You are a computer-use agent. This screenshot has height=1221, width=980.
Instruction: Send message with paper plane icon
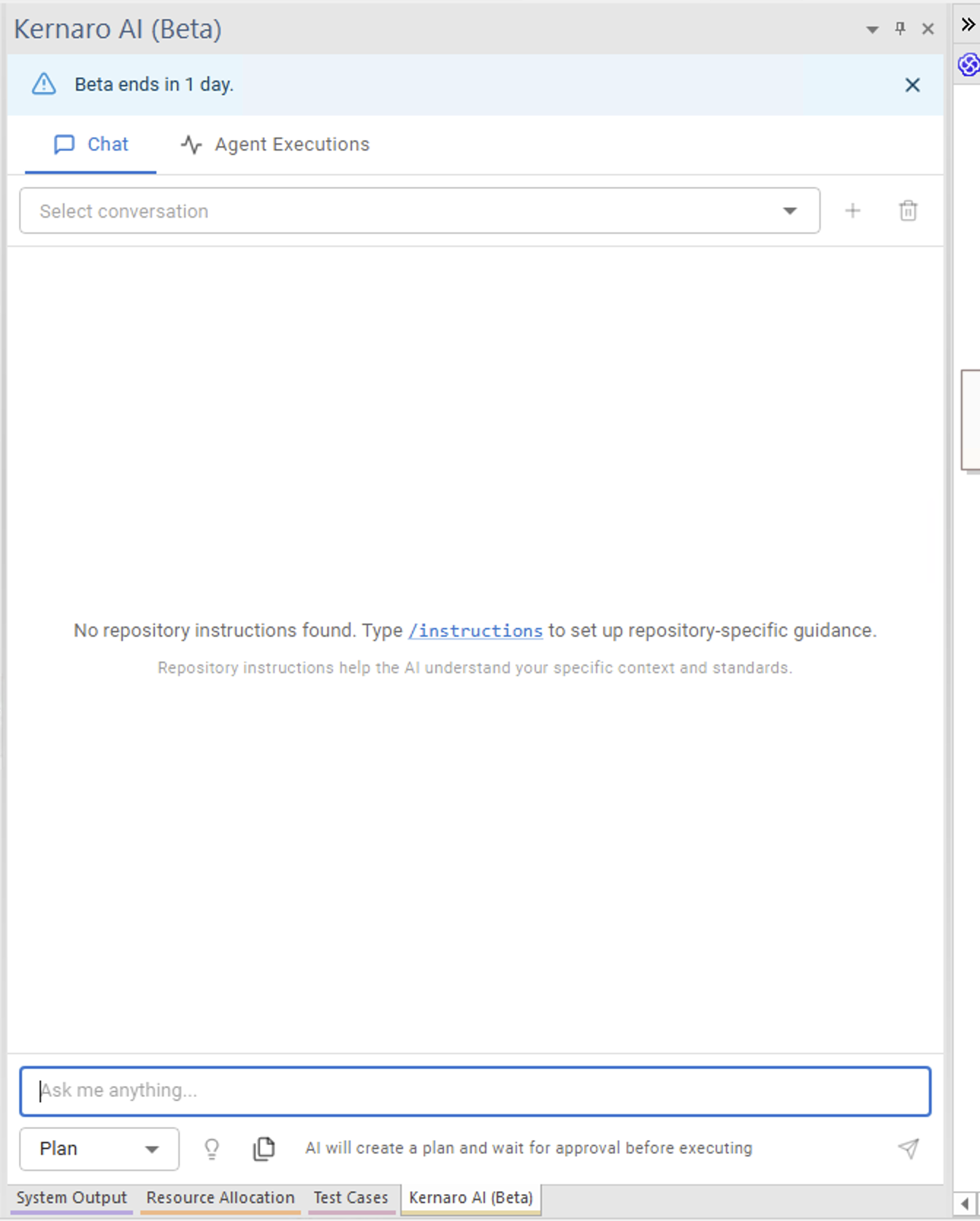click(908, 1149)
